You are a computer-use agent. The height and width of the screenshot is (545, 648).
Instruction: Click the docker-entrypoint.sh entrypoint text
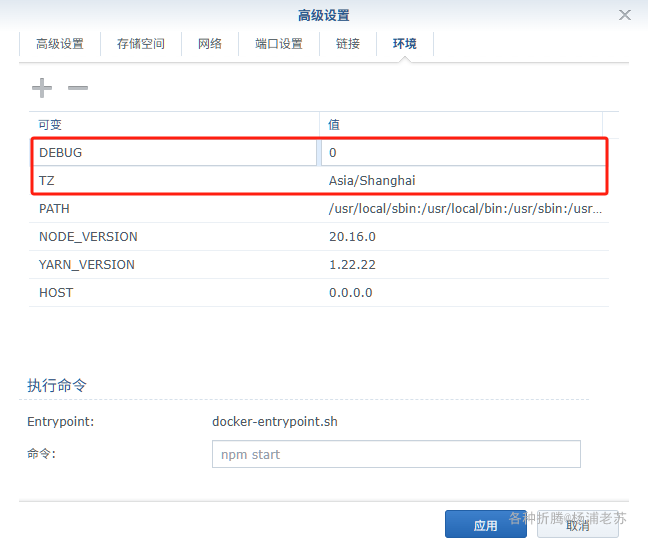[x=275, y=421]
